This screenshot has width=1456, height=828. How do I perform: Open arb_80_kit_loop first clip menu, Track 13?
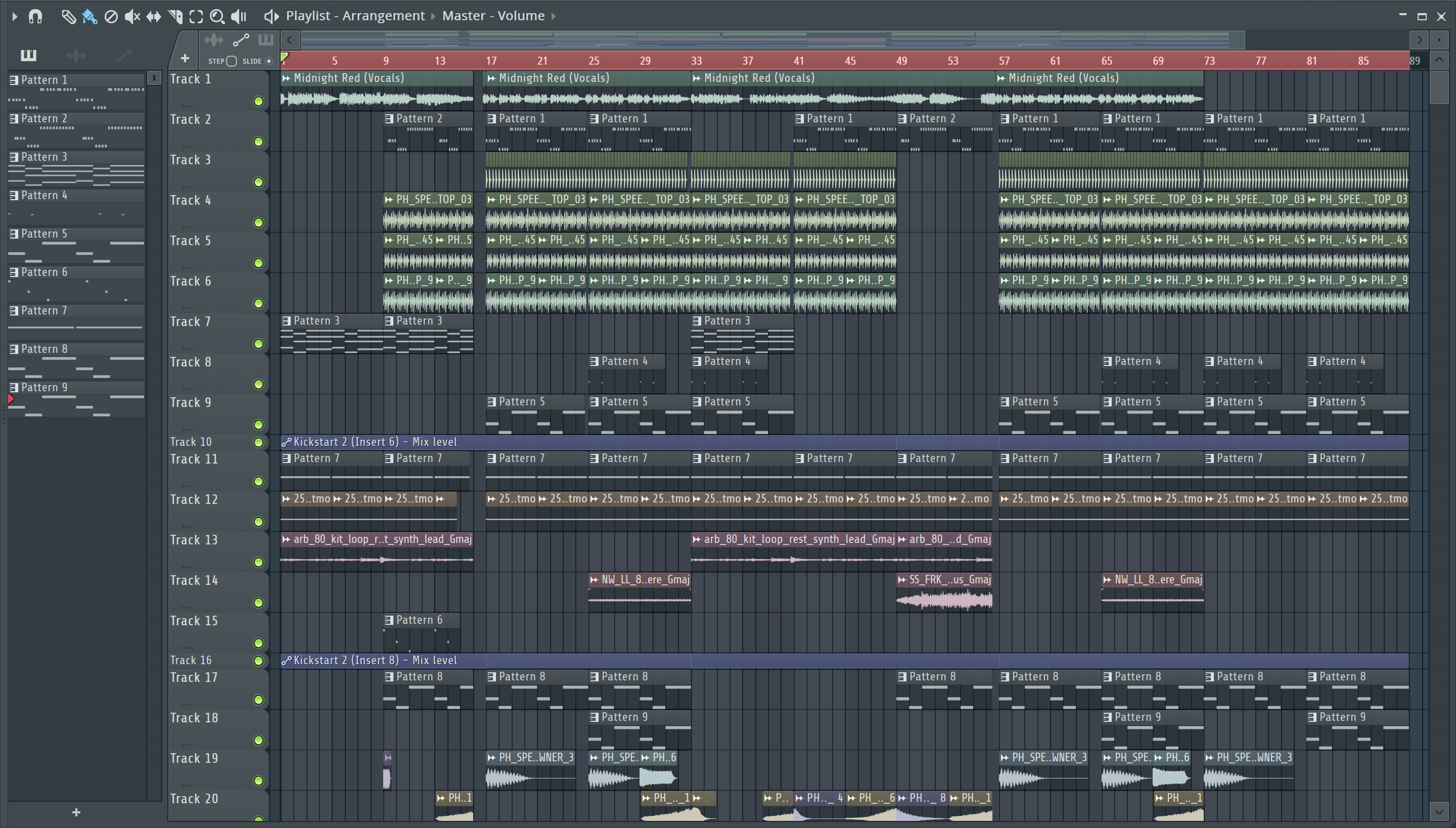click(286, 539)
